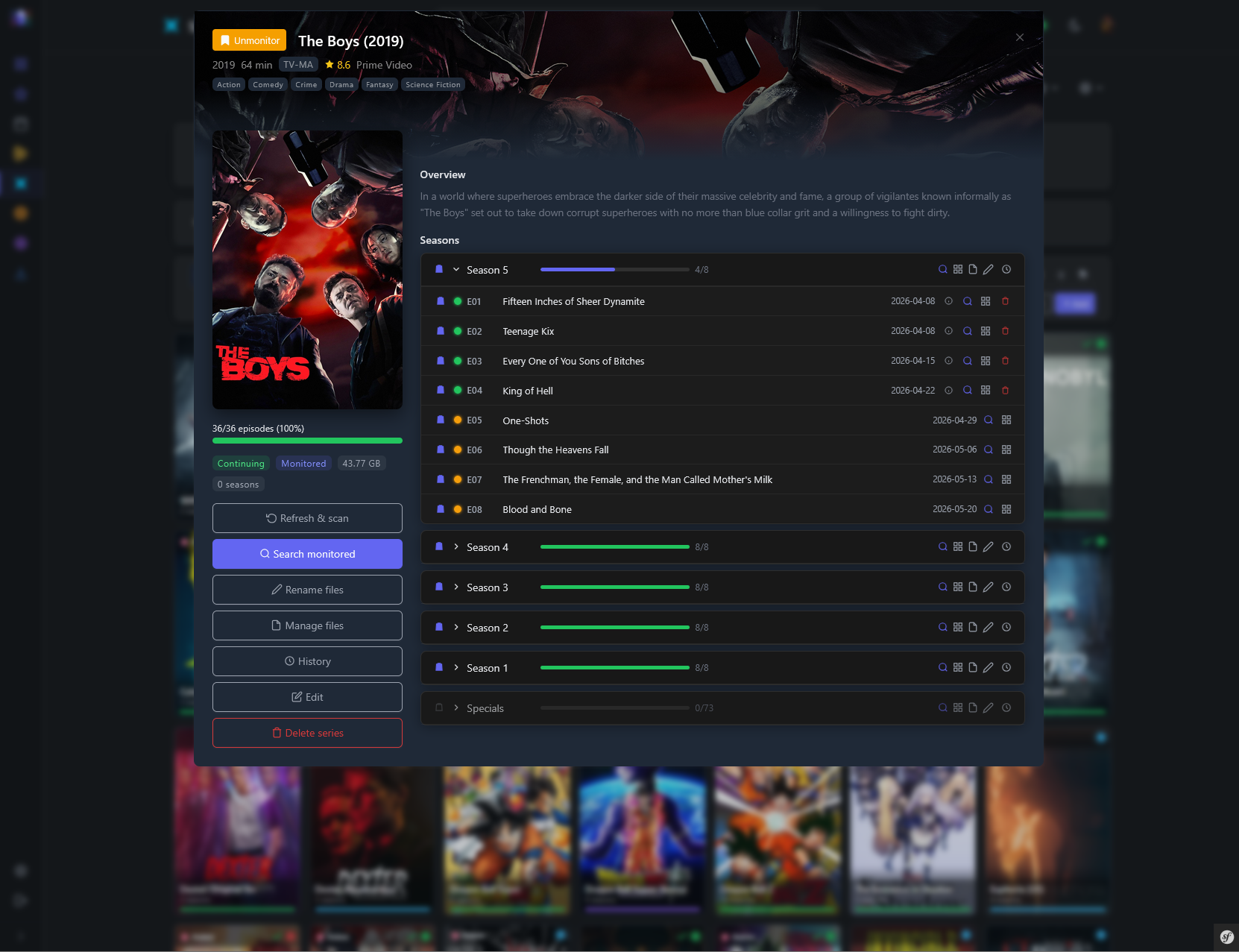Search for One-Shots episode
The image size is (1239, 952).
point(989,420)
